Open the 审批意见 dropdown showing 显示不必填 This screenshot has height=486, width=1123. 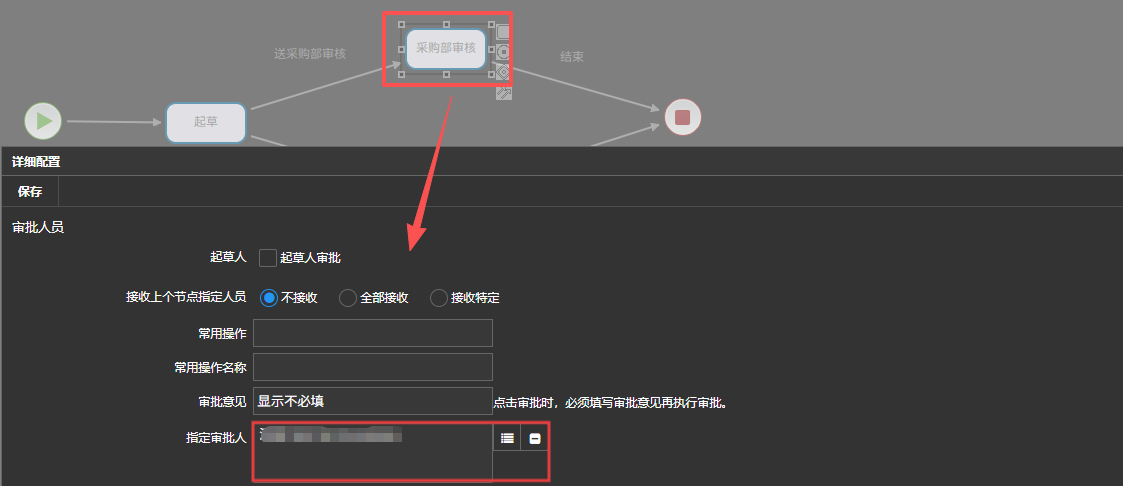tap(373, 401)
